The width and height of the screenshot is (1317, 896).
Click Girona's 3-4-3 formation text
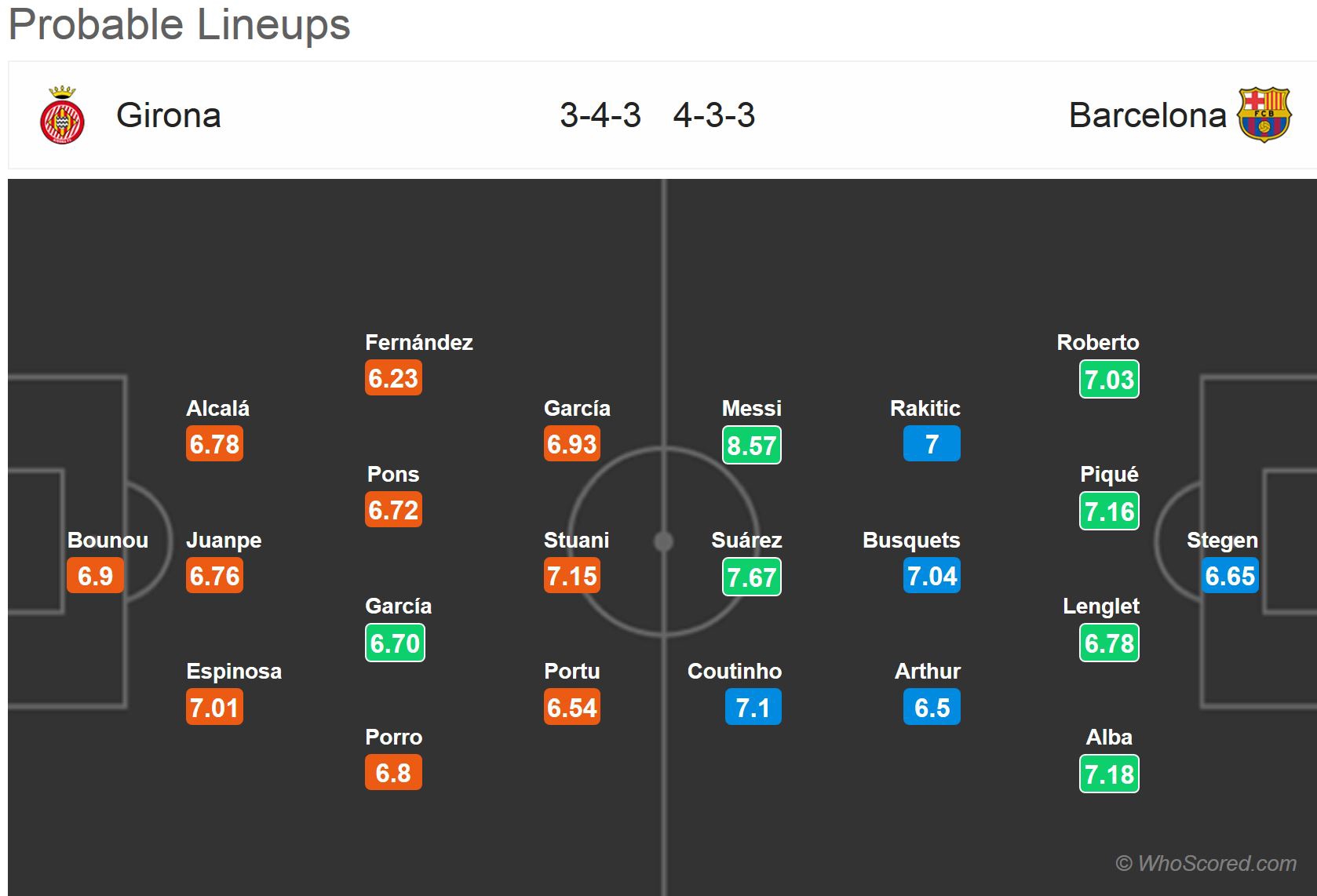coord(600,115)
